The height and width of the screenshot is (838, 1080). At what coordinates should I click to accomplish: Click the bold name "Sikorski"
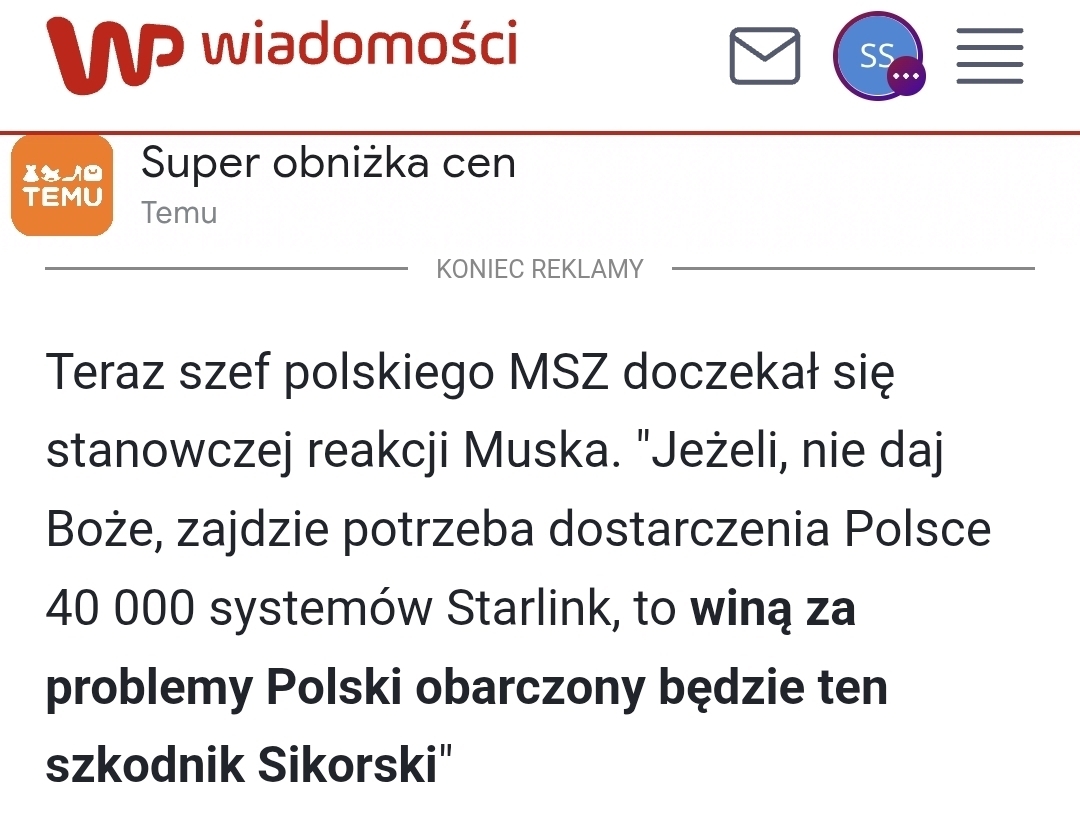click(x=348, y=766)
